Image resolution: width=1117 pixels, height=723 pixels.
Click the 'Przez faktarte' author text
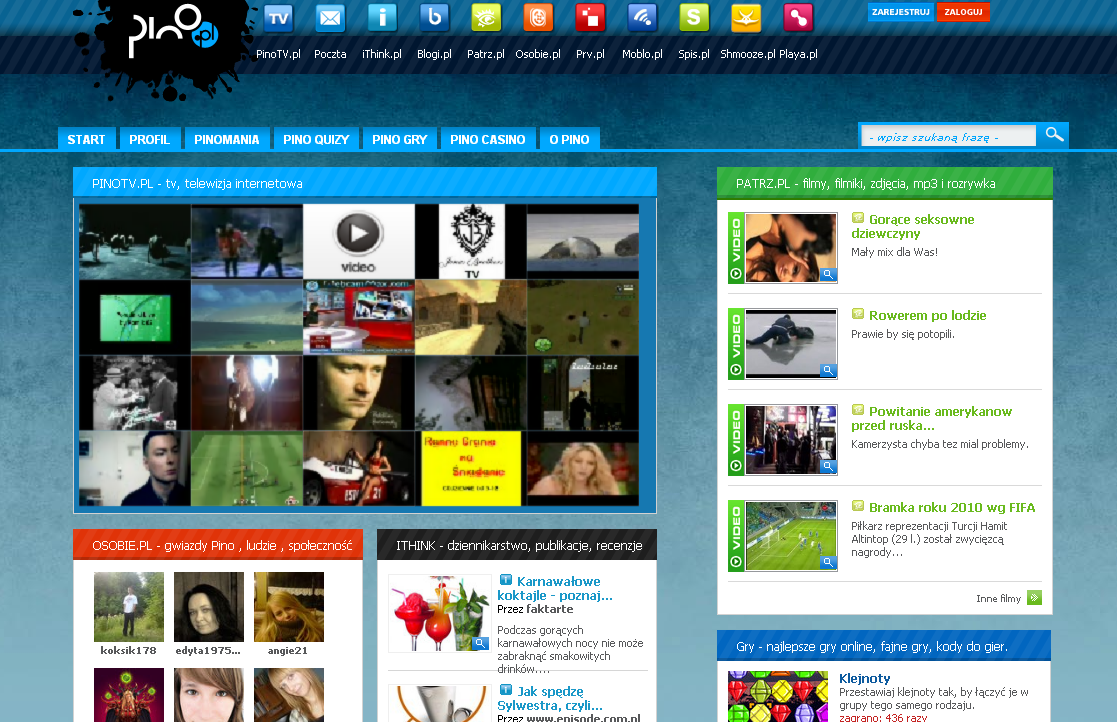(x=535, y=609)
